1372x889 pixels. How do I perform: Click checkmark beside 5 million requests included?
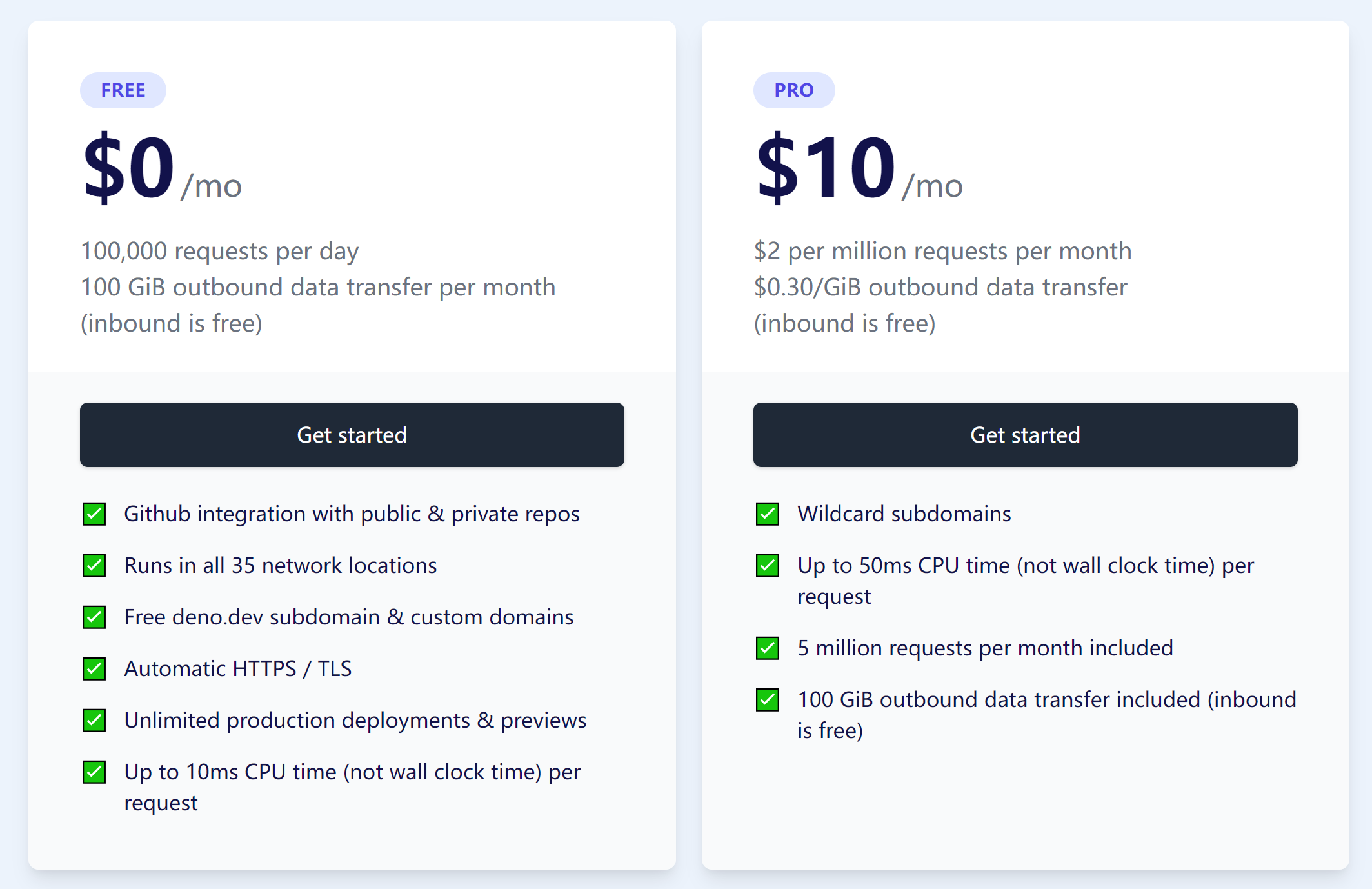768,648
